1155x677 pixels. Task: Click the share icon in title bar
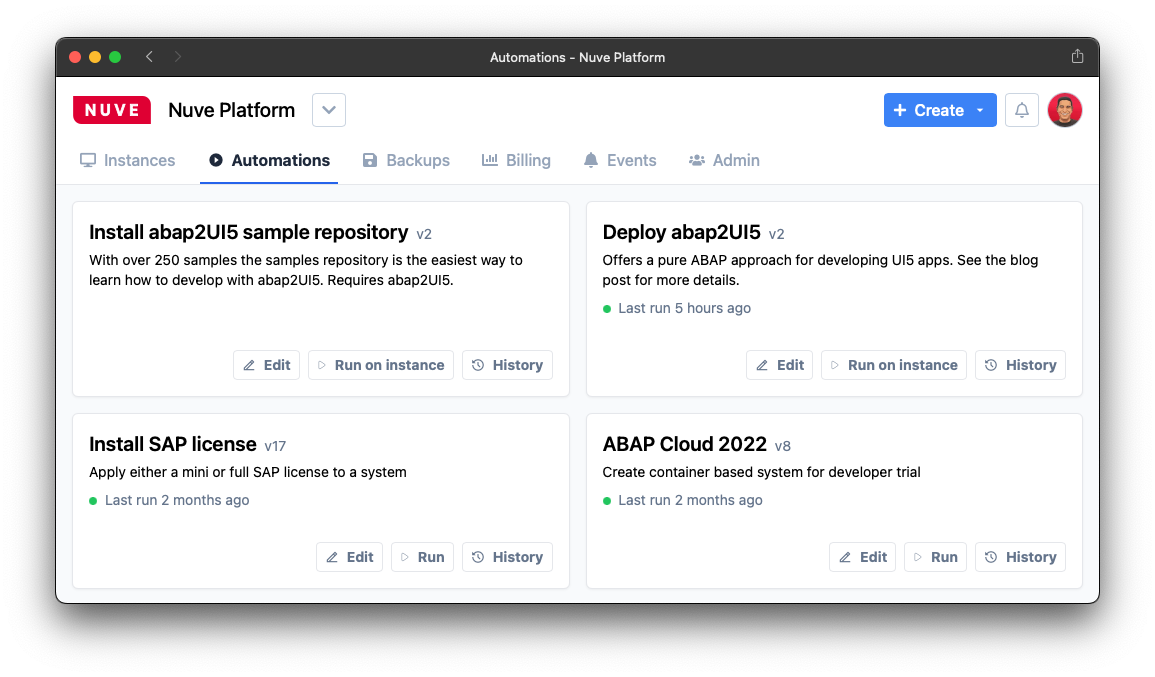[1077, 57]
